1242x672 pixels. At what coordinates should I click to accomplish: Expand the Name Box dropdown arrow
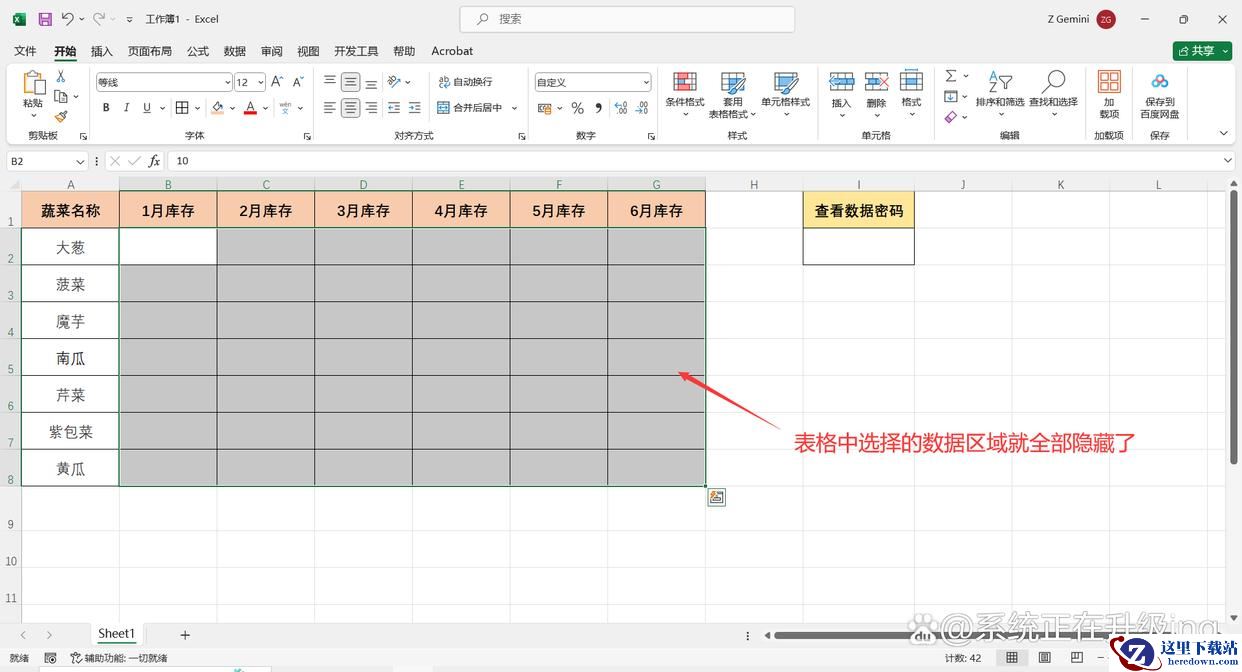click(80, 161)
